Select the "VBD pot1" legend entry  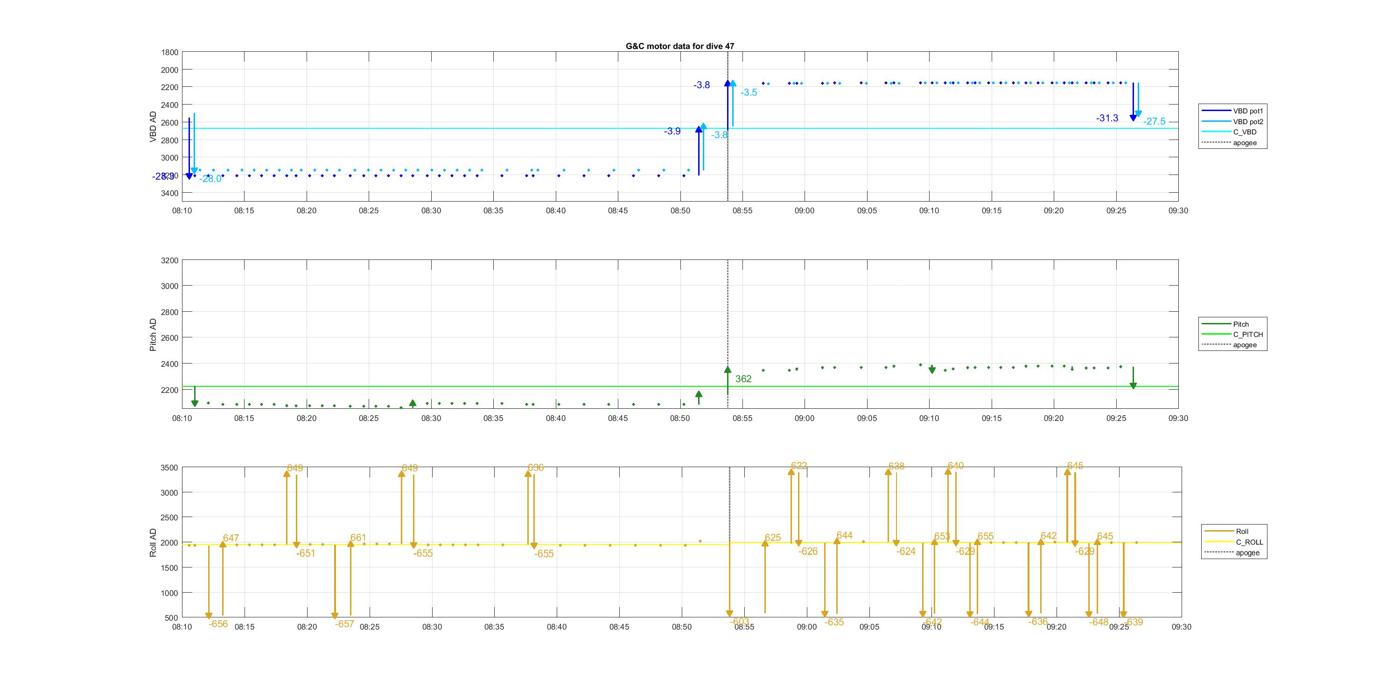click(1249, 110)
